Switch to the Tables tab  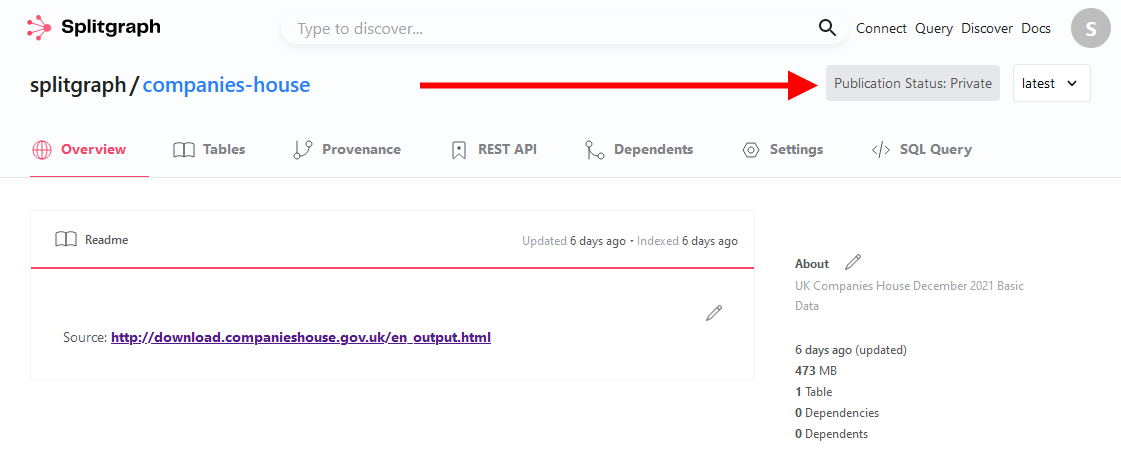[209, 150]
